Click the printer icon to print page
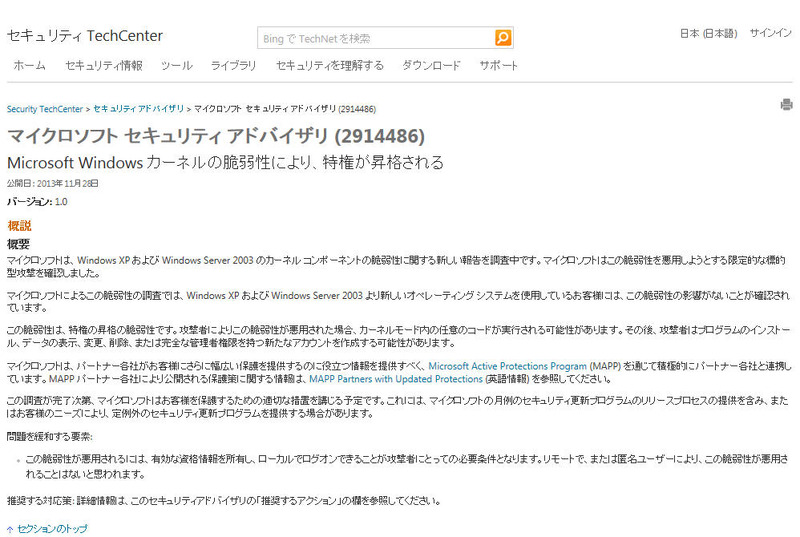Image resolution: width=800 pixels, height=537 pixels. [x=786, y=104]
